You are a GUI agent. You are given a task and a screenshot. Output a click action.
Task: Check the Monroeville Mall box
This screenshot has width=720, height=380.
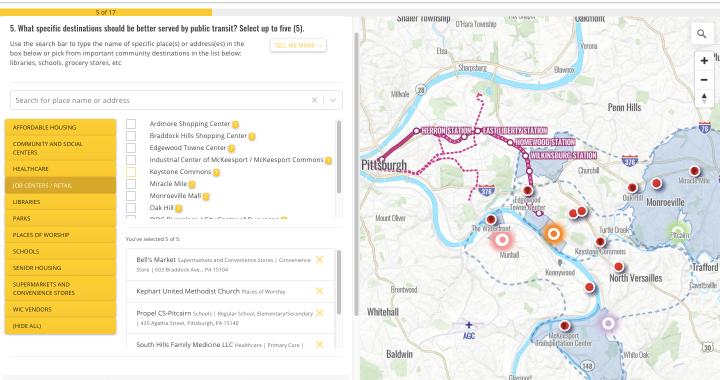[x=131, y=196]
